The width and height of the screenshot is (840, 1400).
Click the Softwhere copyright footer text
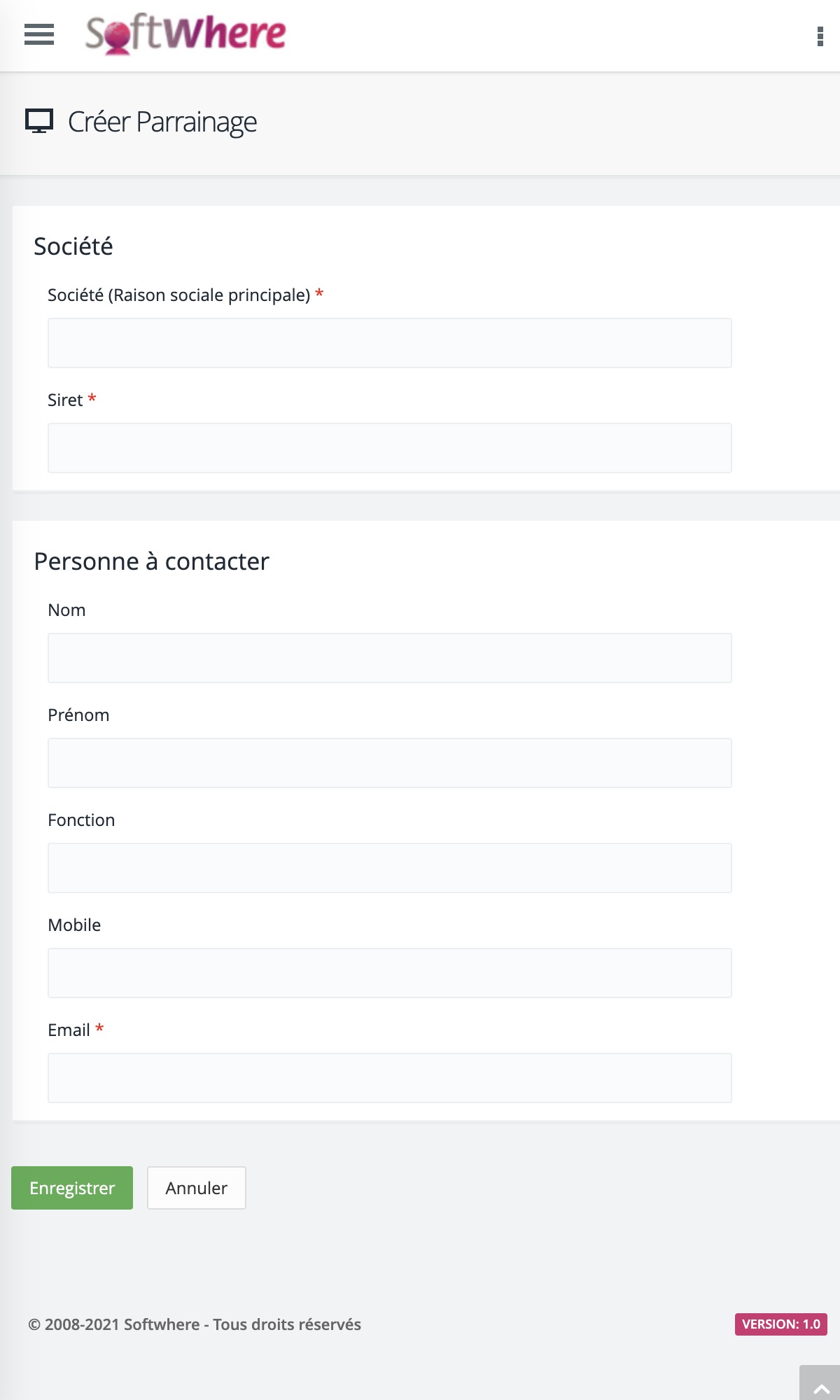pyautogui.click(x=195, y=1324)
